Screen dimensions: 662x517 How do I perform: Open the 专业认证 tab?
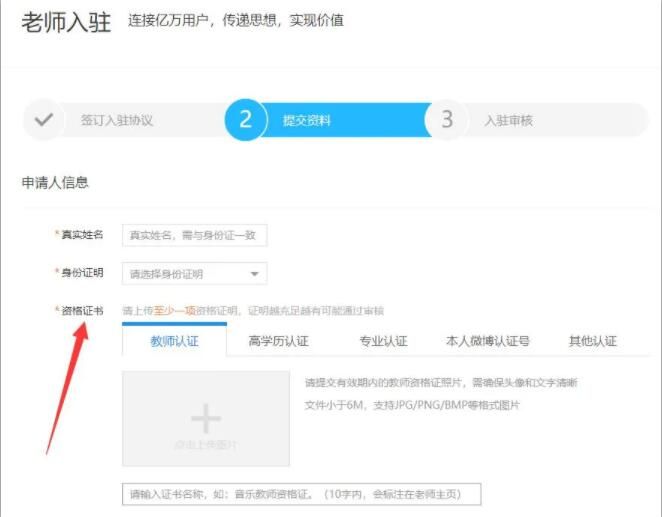(383, 341)
